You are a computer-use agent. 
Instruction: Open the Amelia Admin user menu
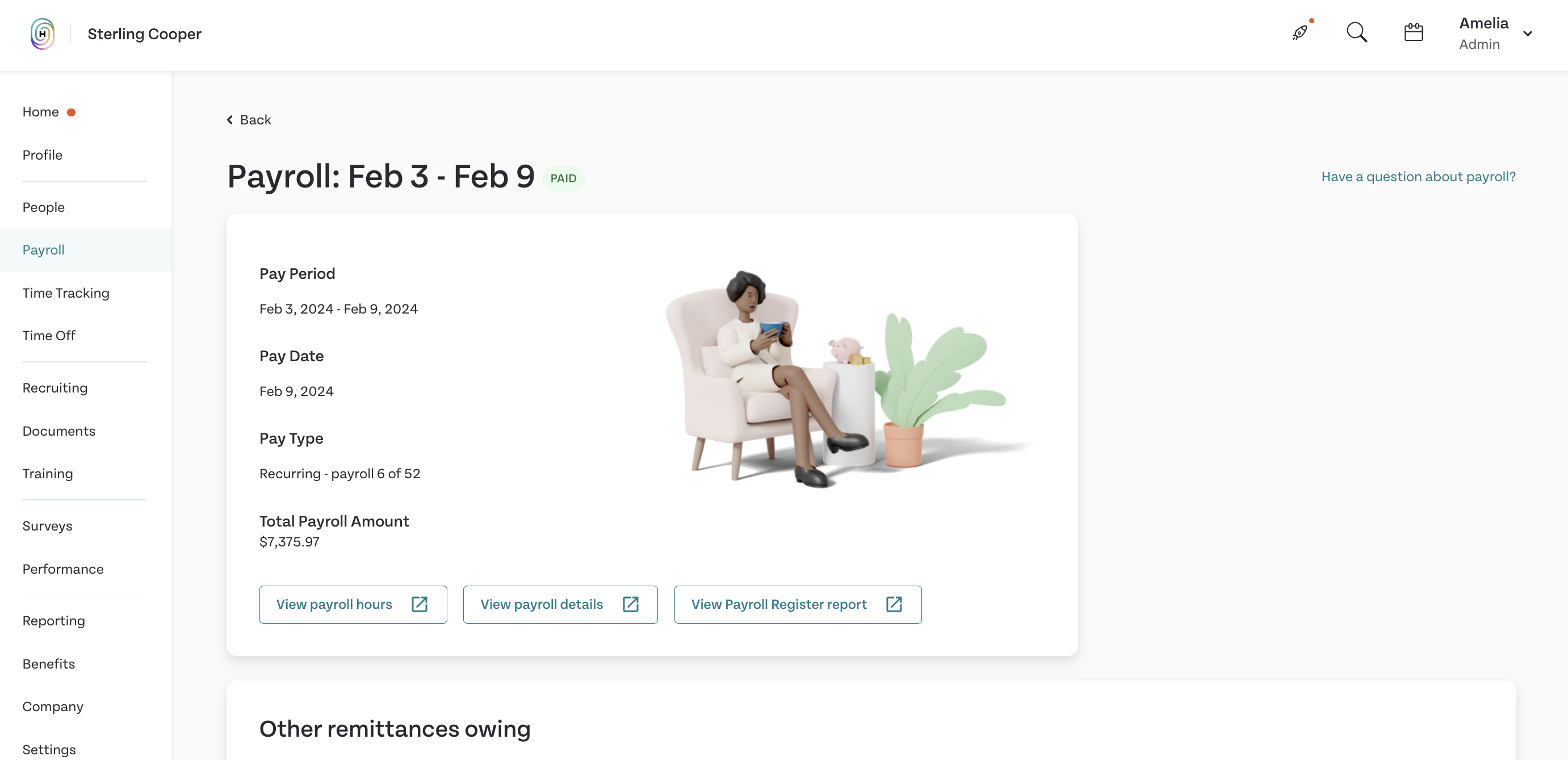[x=1484, y=34]
